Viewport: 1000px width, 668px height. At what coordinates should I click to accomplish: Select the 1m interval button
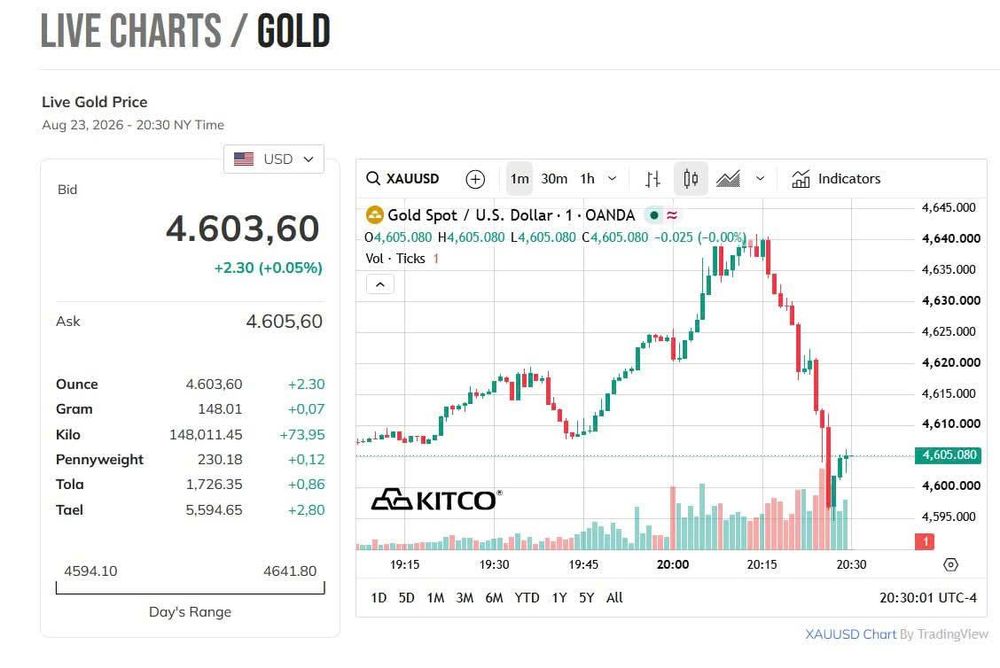(x=520, y=179)
